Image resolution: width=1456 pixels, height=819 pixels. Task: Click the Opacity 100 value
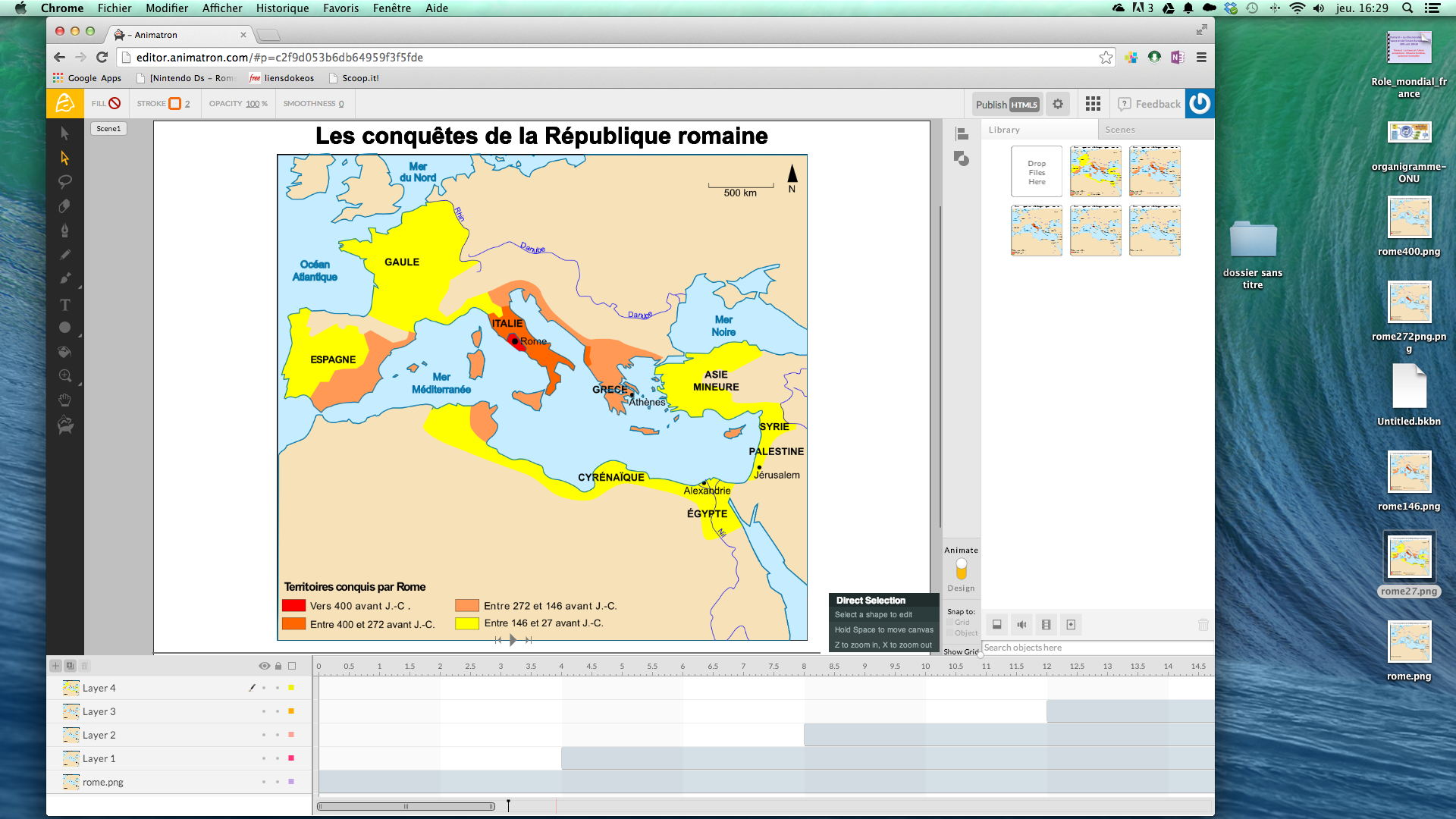[253, 104]
